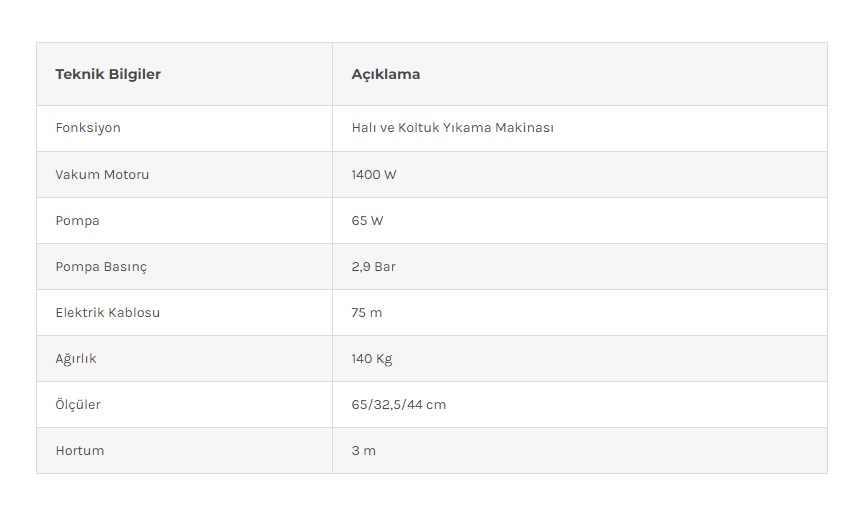865x515 pixels.
Task: Click the 75 m cable value
Action: [367, 313]
